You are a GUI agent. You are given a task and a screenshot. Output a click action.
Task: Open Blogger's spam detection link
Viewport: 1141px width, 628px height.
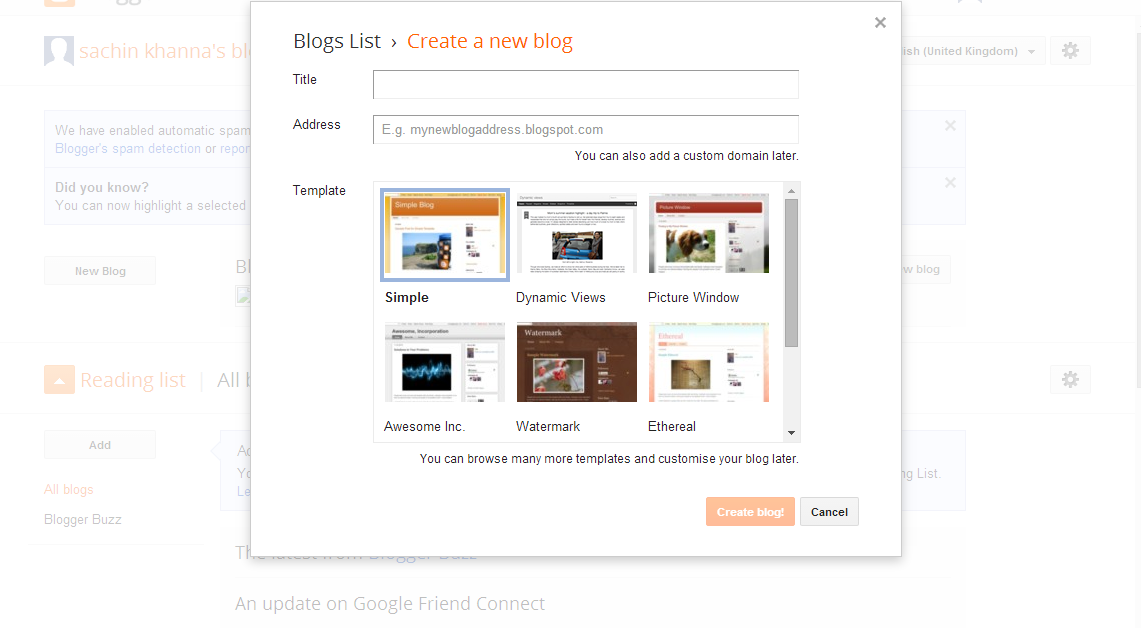[128, 148]
